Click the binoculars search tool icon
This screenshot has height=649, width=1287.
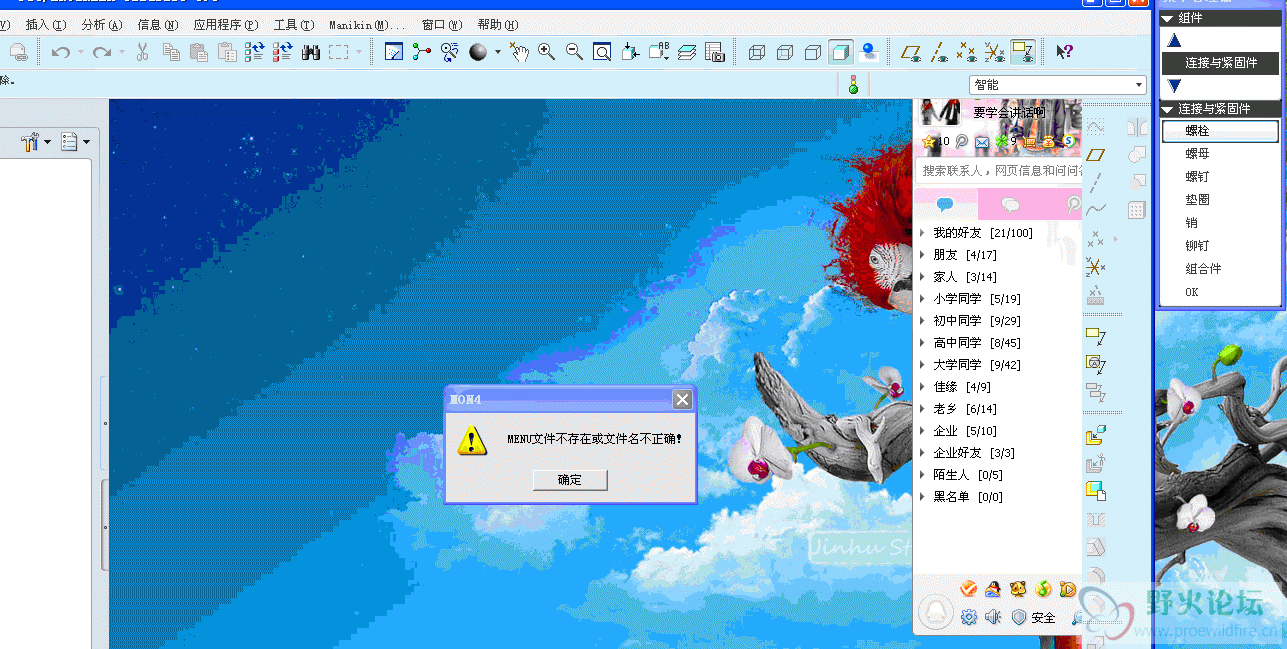311,52
